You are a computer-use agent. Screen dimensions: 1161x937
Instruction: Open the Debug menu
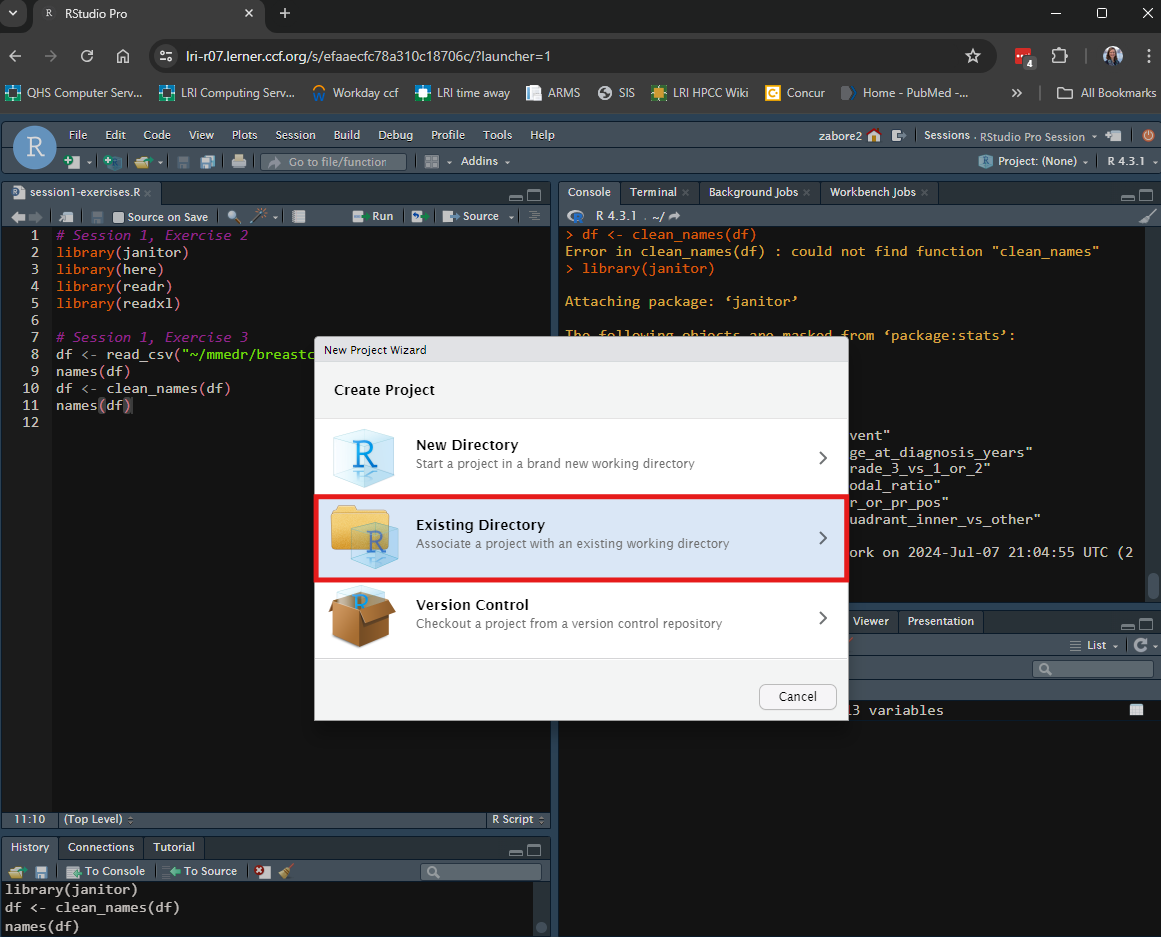coord(395,135)
